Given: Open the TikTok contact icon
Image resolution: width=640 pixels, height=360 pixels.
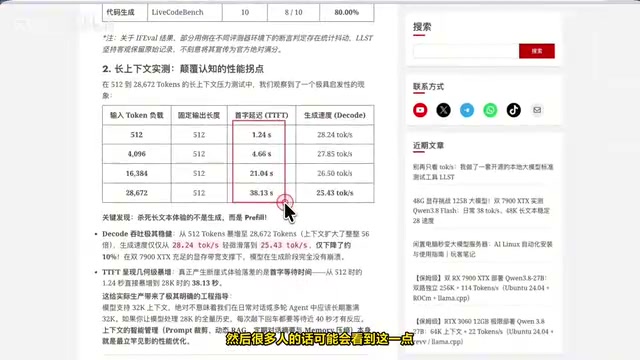Looking at the screenshot, I should pos(513,110).
